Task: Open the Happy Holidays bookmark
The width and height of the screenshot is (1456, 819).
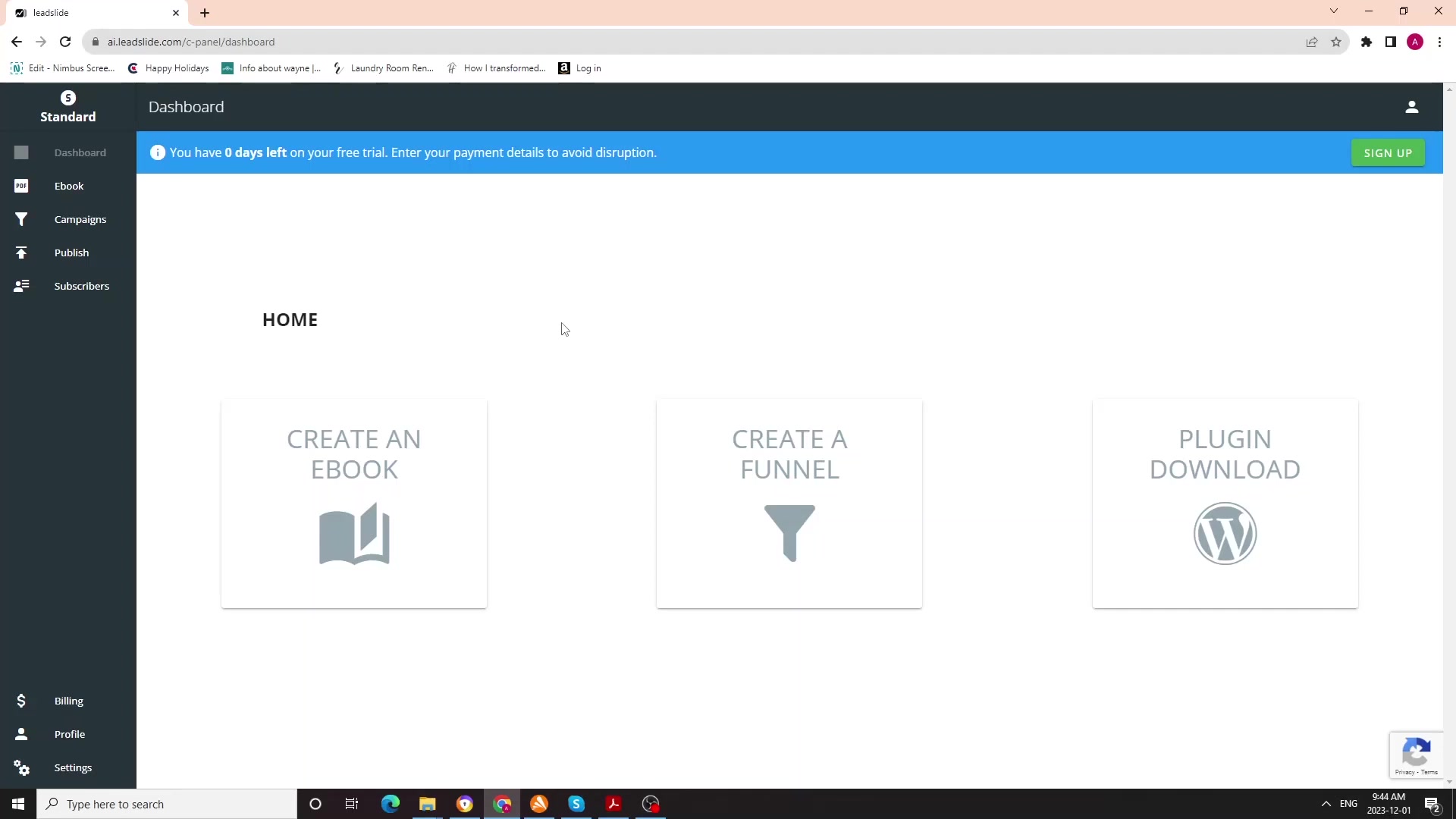Action: (x=168, y=68)
